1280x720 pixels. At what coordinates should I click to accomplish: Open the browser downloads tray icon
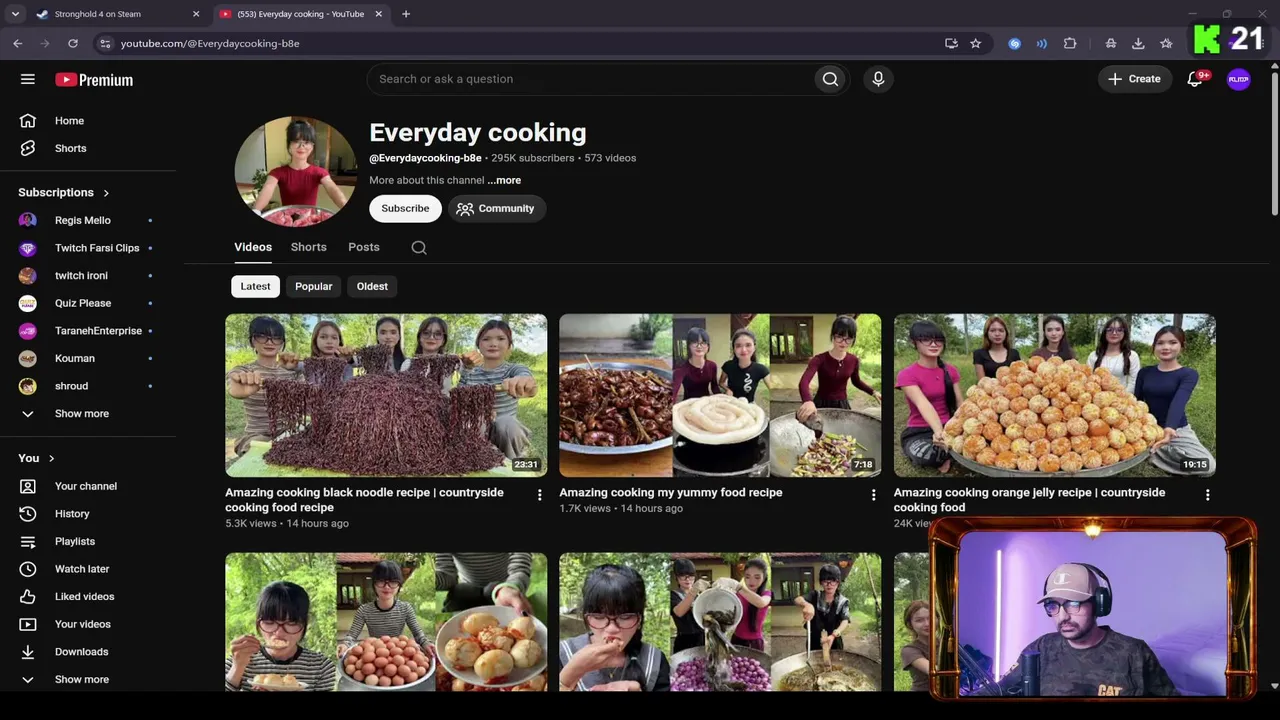[x=1138, y=43]
